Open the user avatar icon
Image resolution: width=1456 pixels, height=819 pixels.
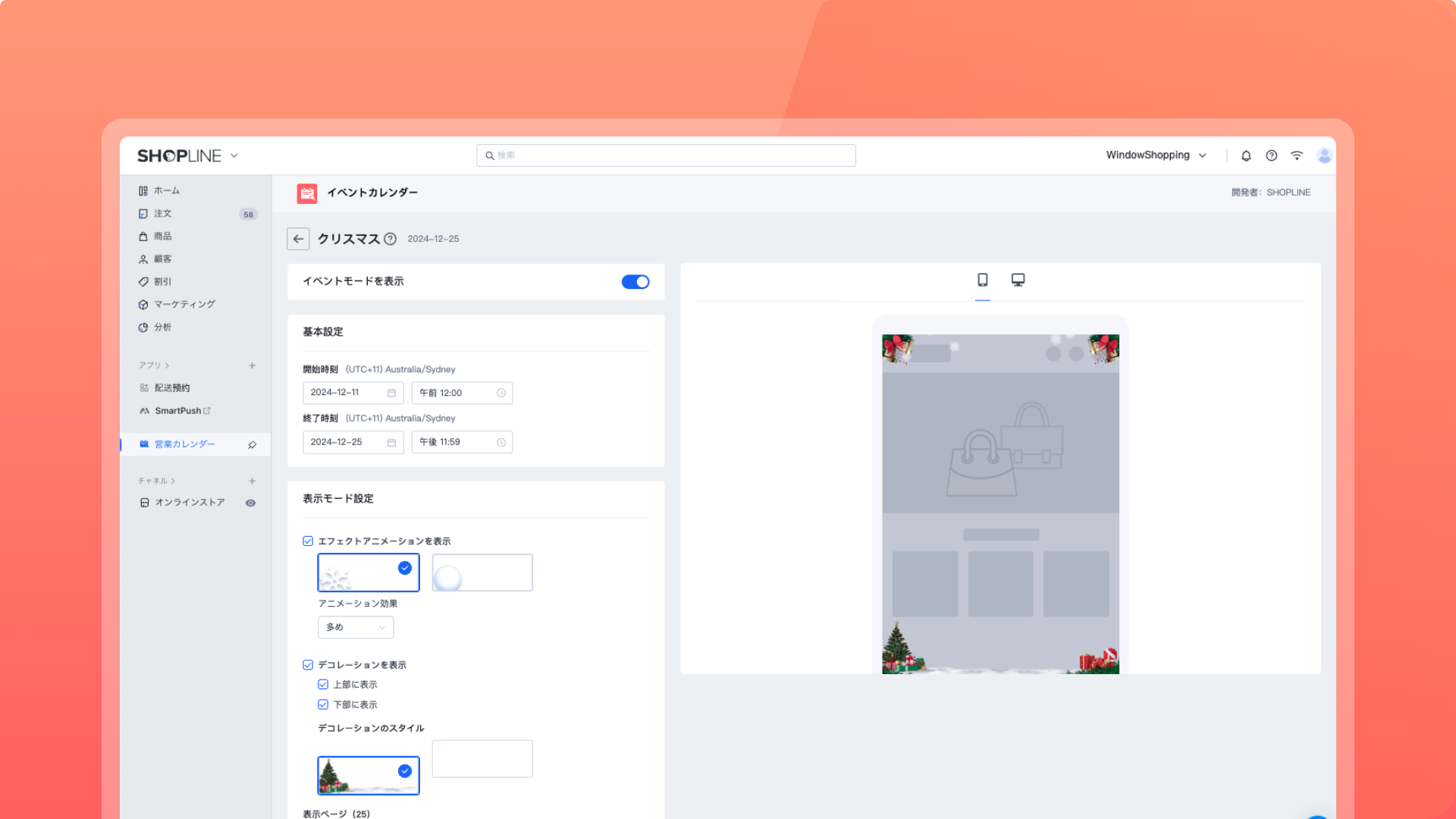click(1324, 155)
